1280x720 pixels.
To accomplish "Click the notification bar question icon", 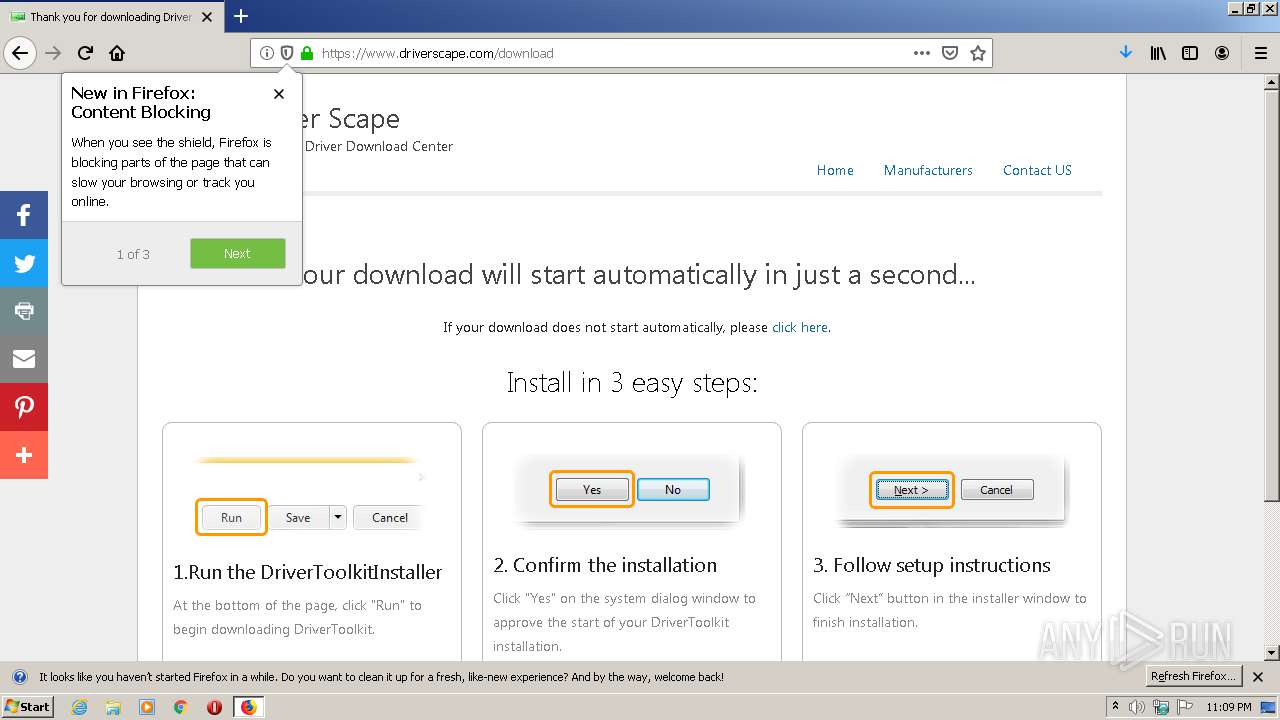I will (20, 677).
